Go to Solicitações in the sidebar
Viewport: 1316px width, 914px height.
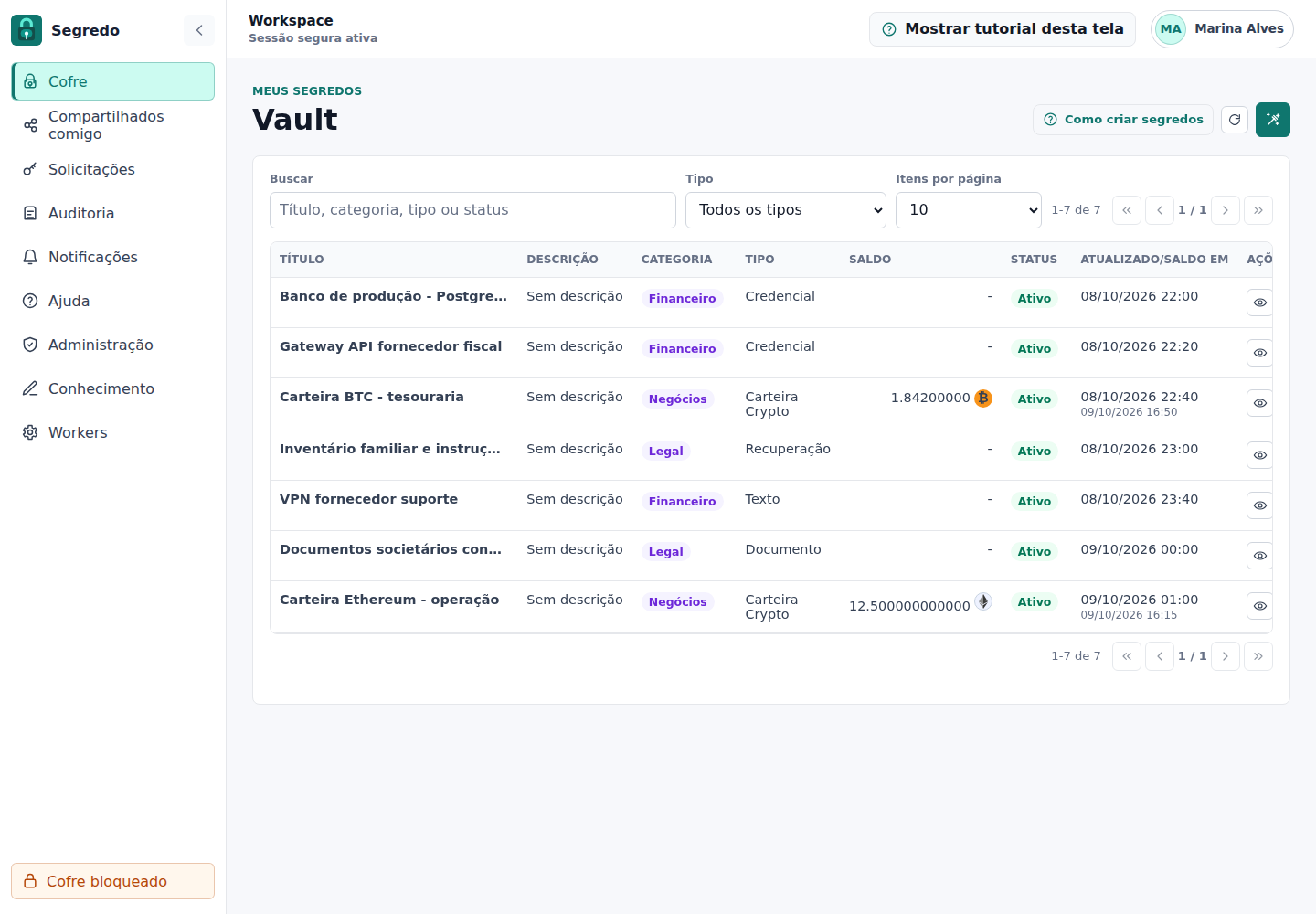[x=113, y=169]
